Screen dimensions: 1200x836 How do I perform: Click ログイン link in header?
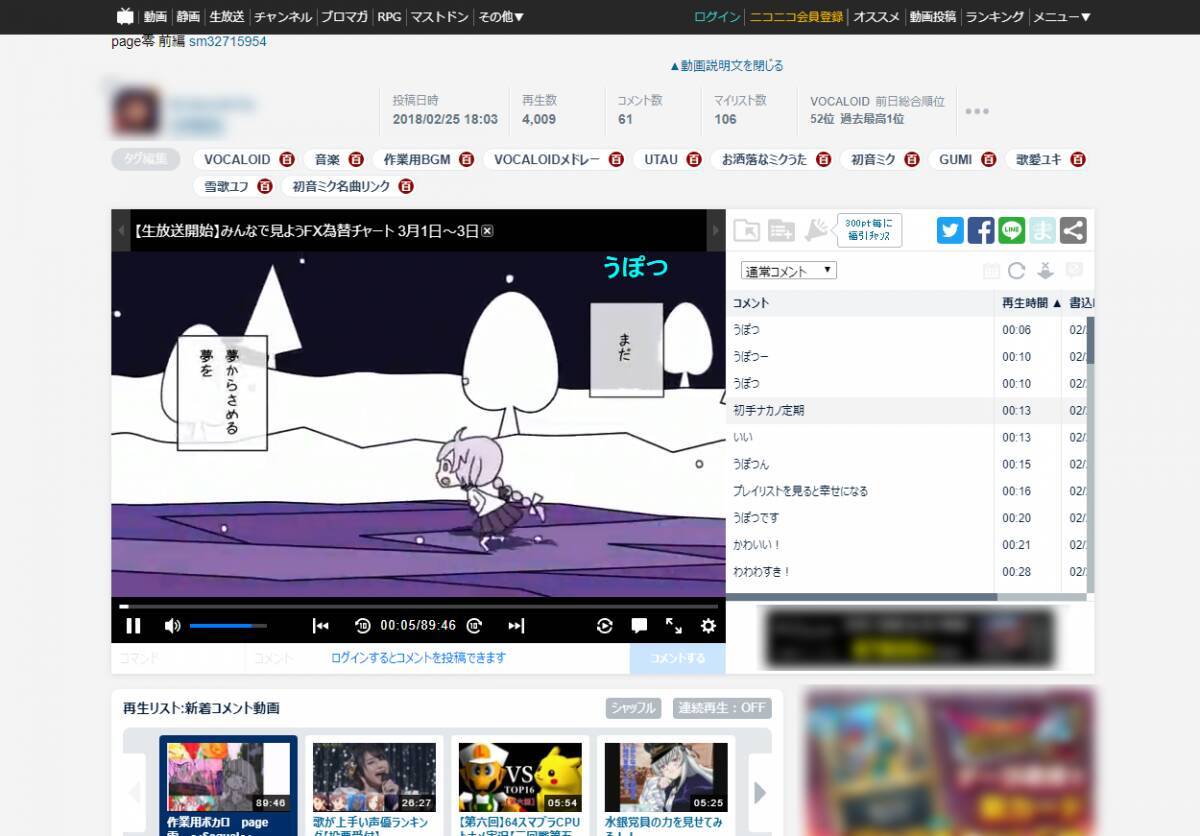point(717,17)
